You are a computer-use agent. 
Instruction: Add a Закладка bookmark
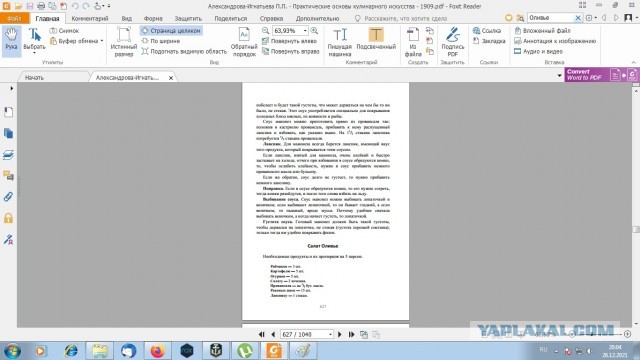[489, 41]
